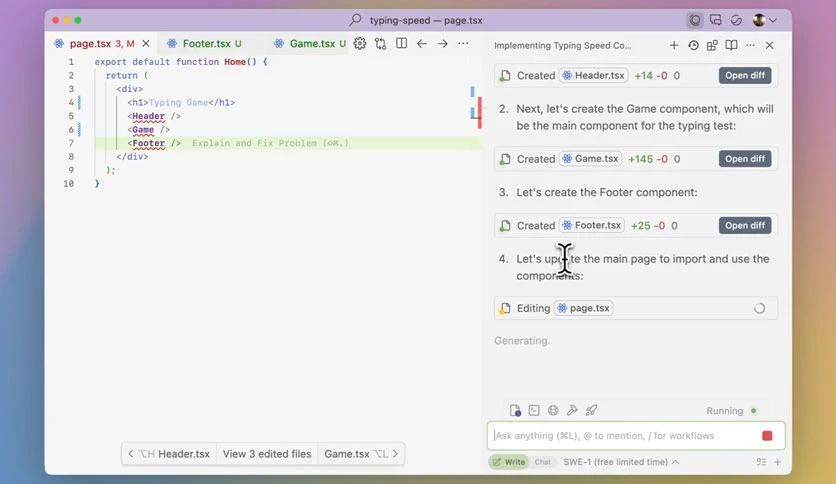Stop generation with the red square button

767,436
